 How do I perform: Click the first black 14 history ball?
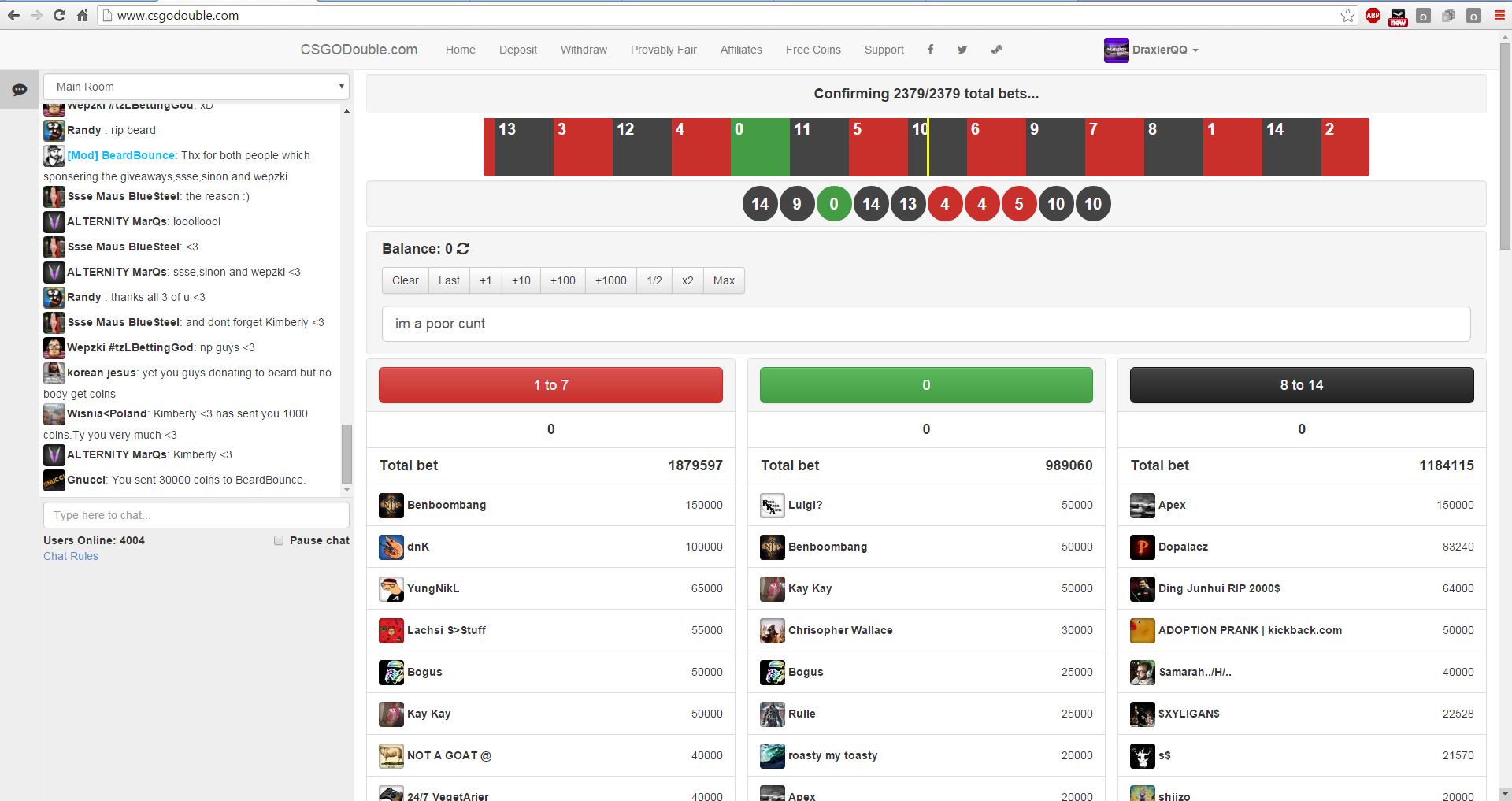pos(760,204)
